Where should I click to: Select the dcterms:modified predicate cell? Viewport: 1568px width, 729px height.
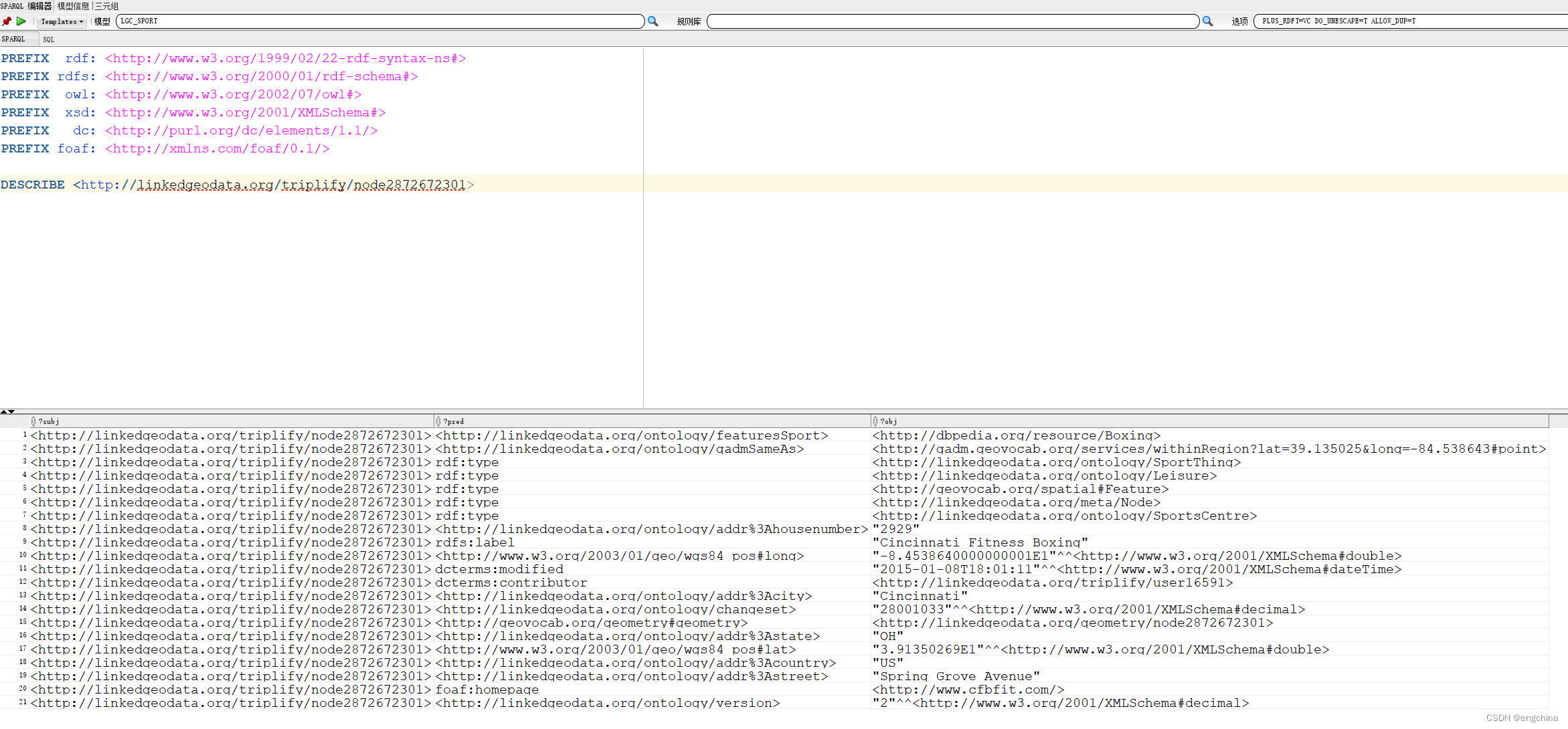point(652,569)
